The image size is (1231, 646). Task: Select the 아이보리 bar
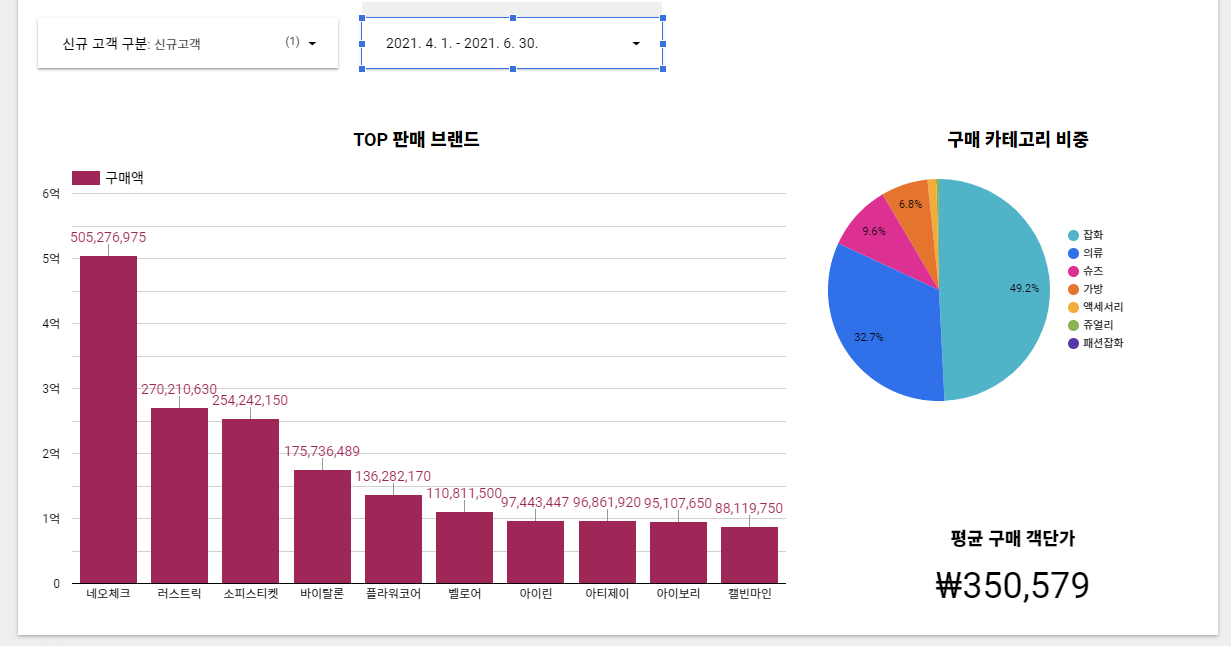tap(678, 552)
